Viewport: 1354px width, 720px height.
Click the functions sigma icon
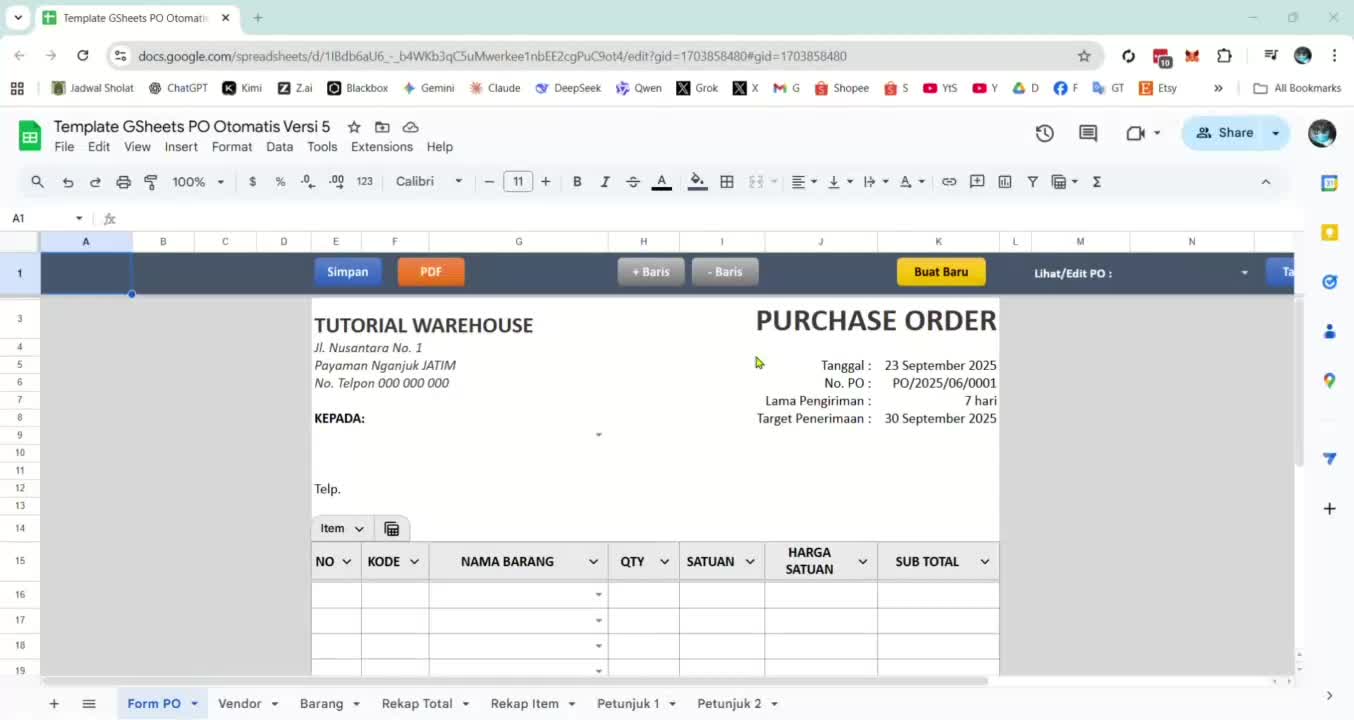click(1096, 182)
